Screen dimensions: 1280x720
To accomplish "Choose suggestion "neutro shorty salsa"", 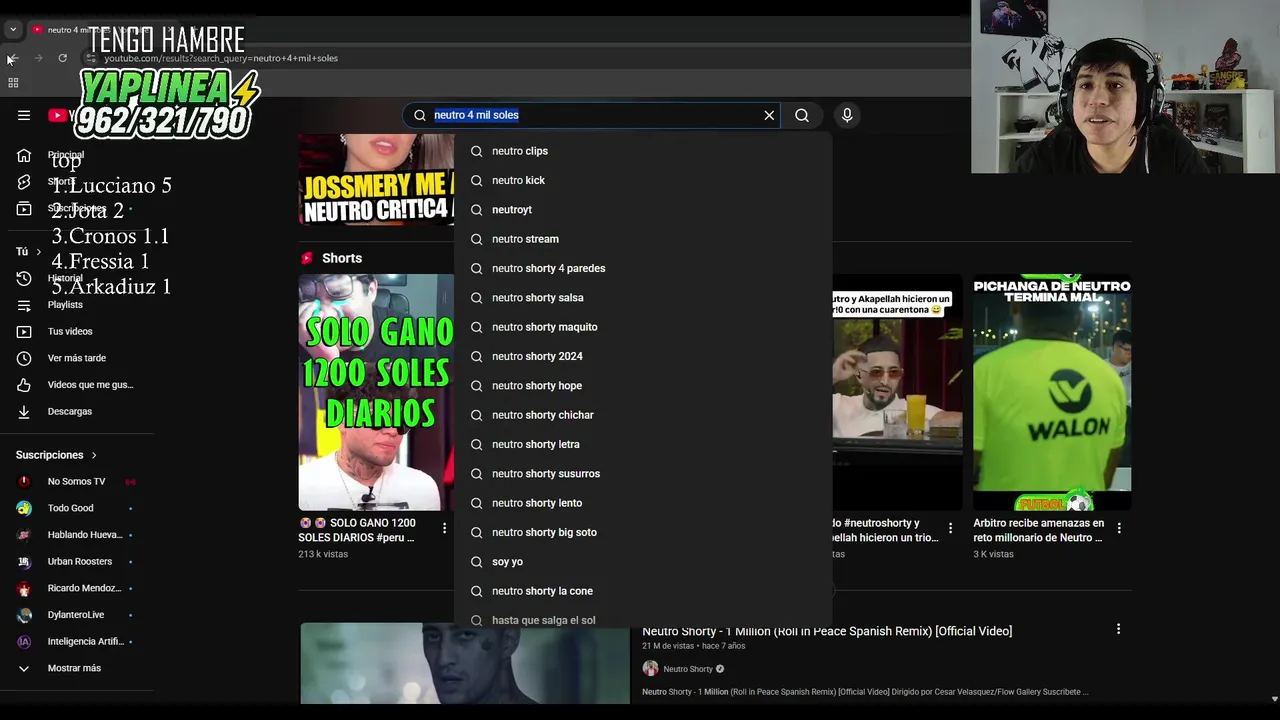I will point(643,298).
